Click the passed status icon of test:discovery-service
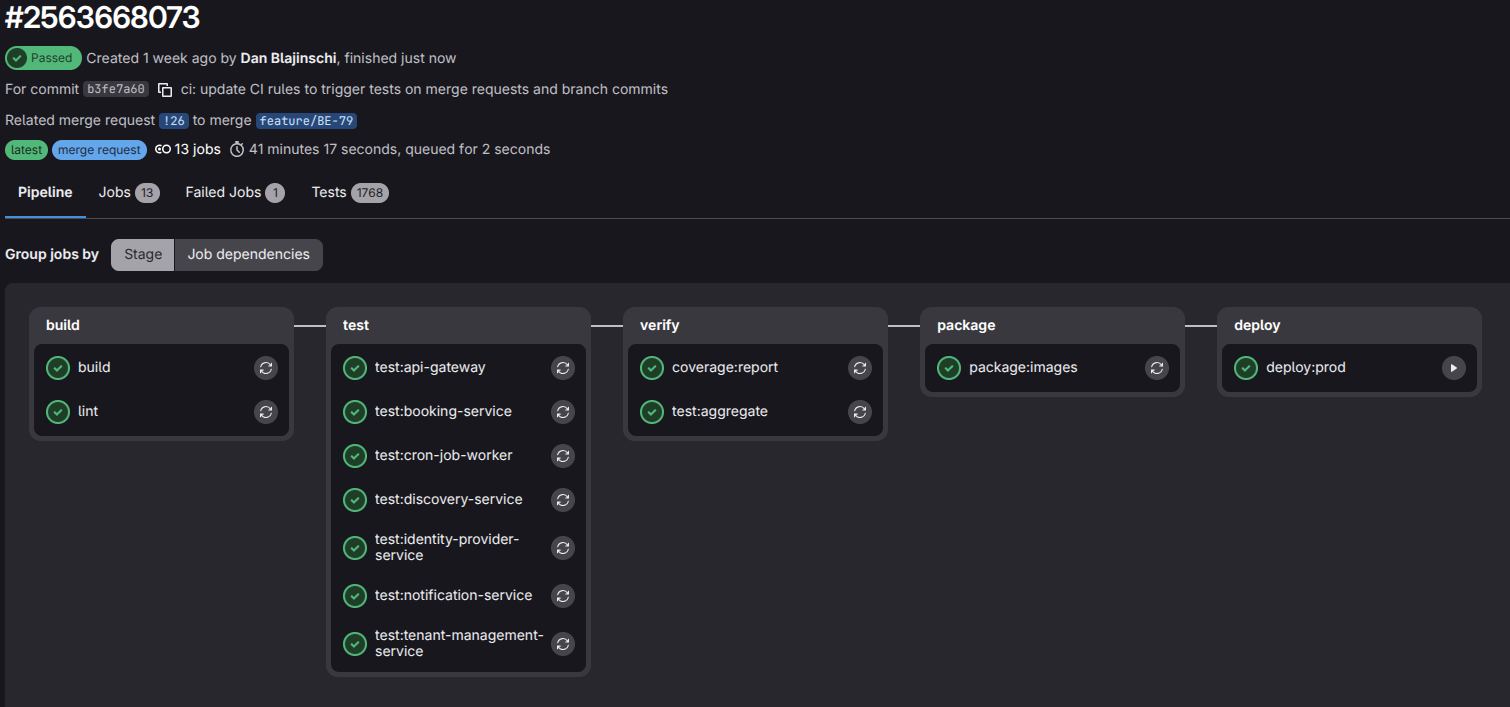The height and width of the screenshot is (707, 1510). pyautogui.click(x=355, y=499)
